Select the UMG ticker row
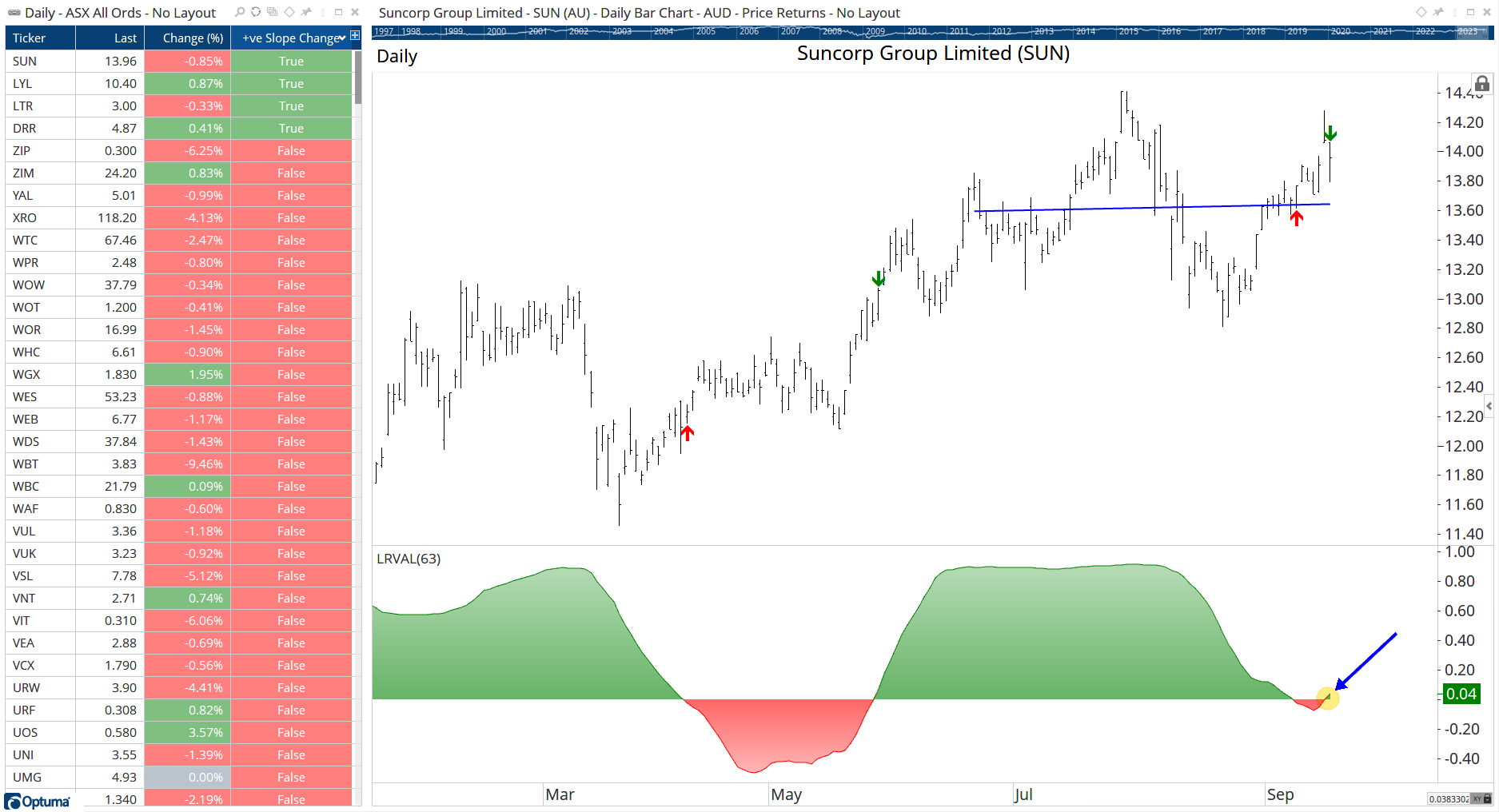 [x=179, y=777]
